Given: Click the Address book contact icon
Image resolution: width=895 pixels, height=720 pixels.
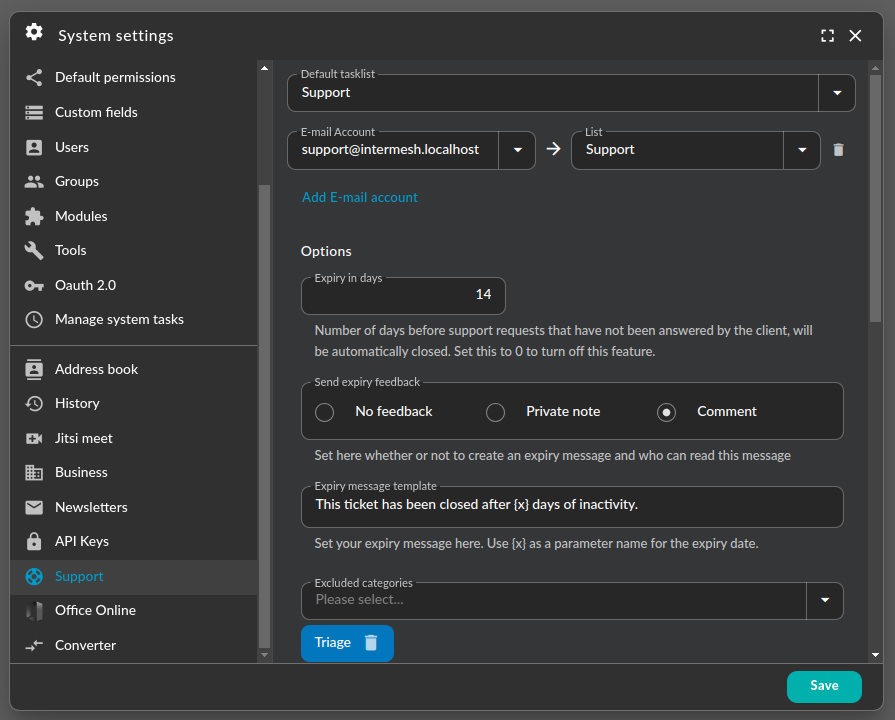Looking at the screenshot, I should 34,369.
